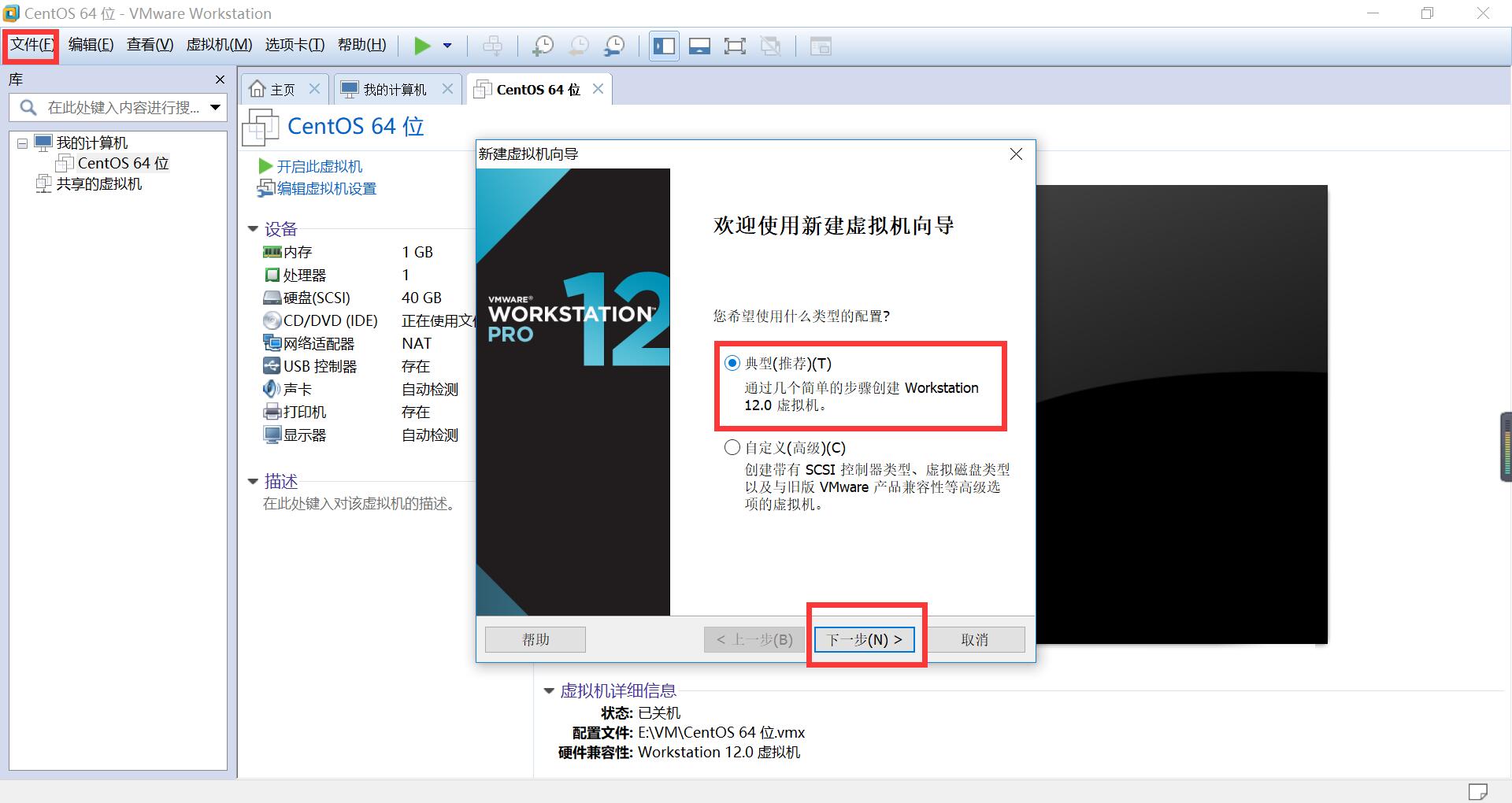Open the 帮助(H) menu

(x=361, y=45)
